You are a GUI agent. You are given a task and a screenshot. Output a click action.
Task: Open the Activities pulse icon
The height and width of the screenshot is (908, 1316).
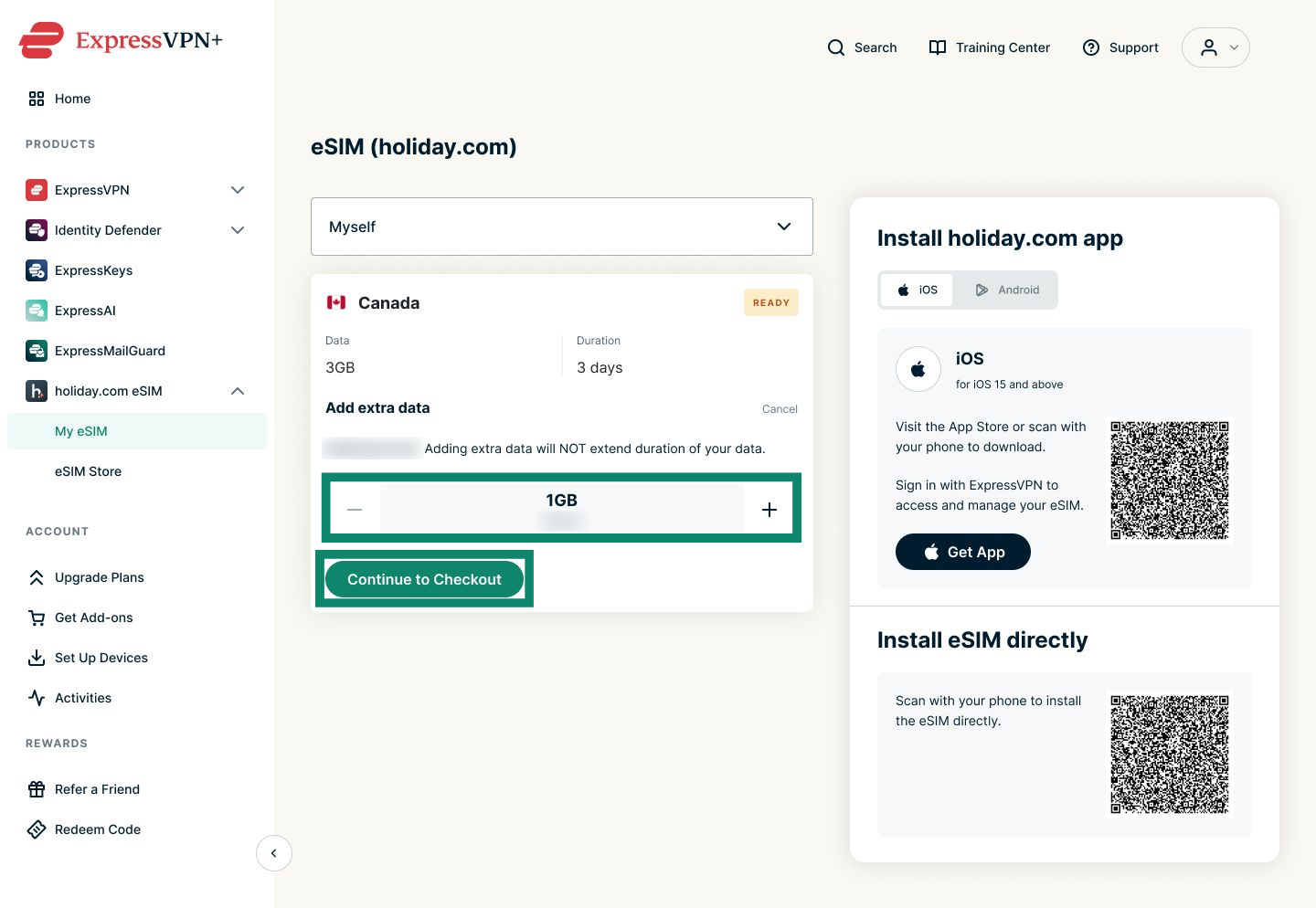tap(37, 698)
